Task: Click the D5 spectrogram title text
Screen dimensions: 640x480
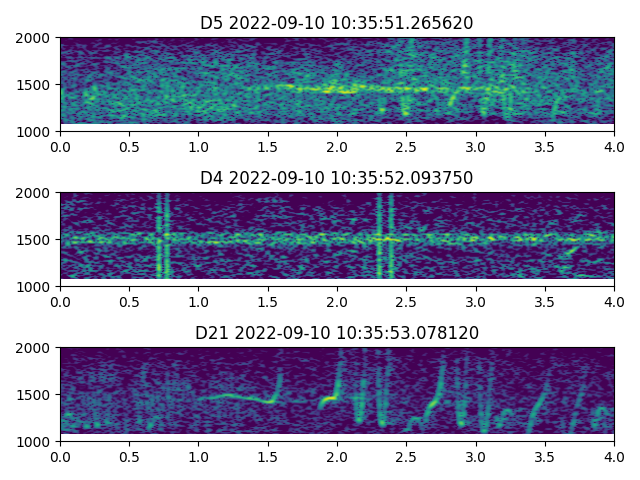Action: 336,23
